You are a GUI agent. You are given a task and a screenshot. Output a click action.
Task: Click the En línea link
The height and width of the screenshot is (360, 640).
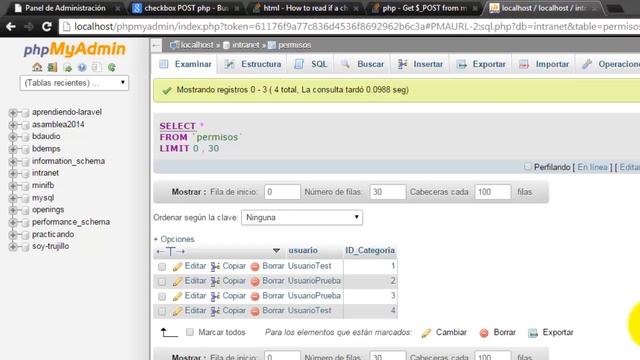592,167
